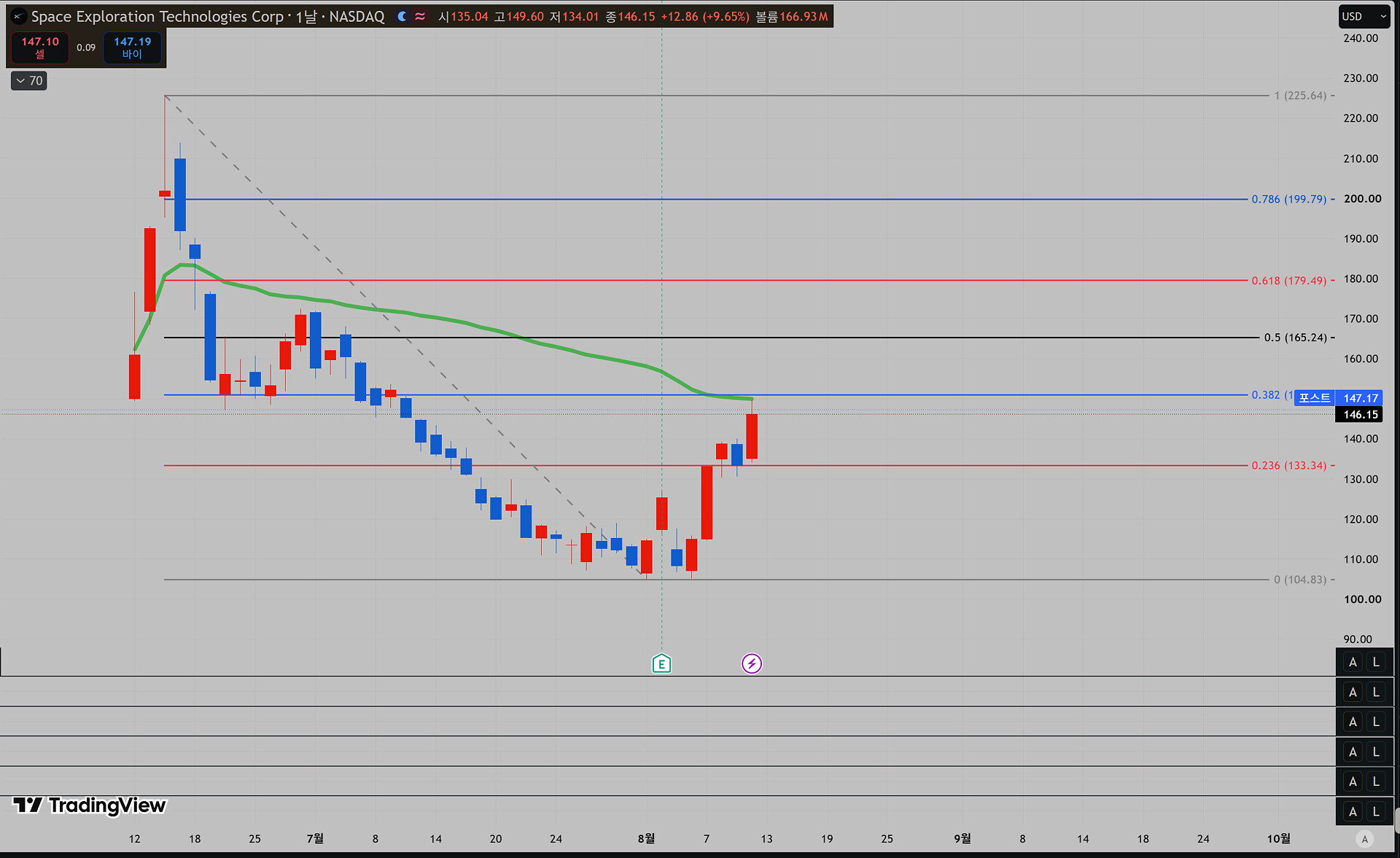Toggle the A button in the bottommost pane
The width and height of the screenshot is (1400, 858).
pos(1353,811)
